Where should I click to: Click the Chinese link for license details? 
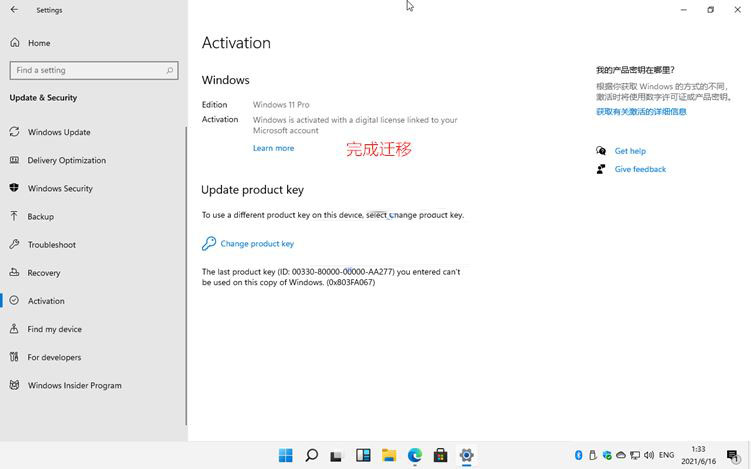coord(641,112)
